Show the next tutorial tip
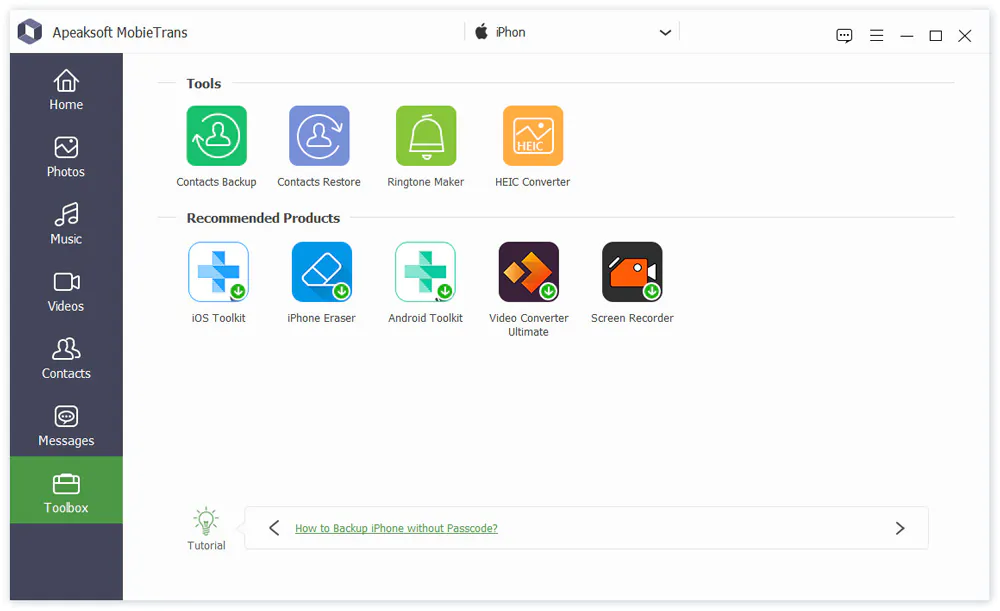The width and height of the screenshot is (1000, 611). 899,528
